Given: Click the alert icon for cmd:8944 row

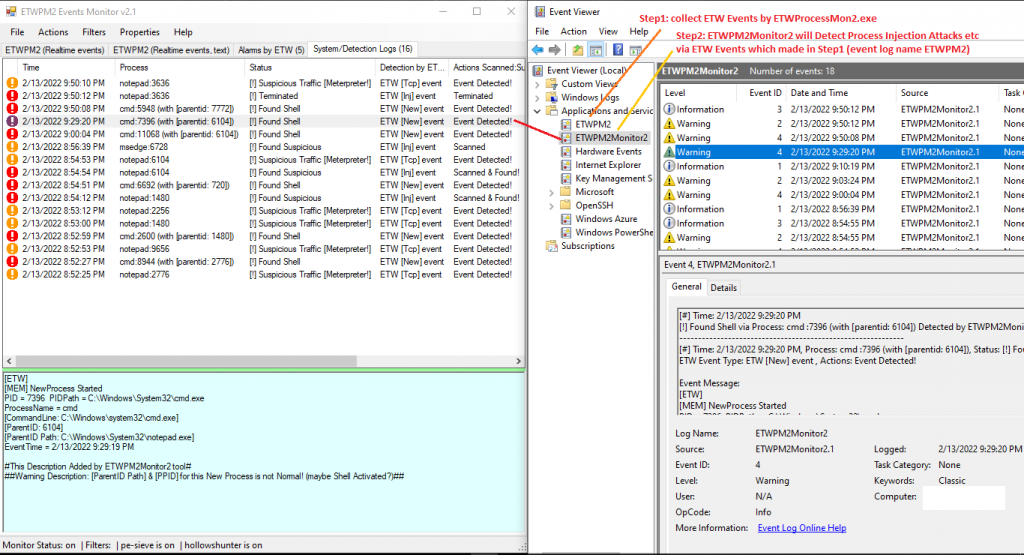Looking at the screenshot, I should pos(12,262).
